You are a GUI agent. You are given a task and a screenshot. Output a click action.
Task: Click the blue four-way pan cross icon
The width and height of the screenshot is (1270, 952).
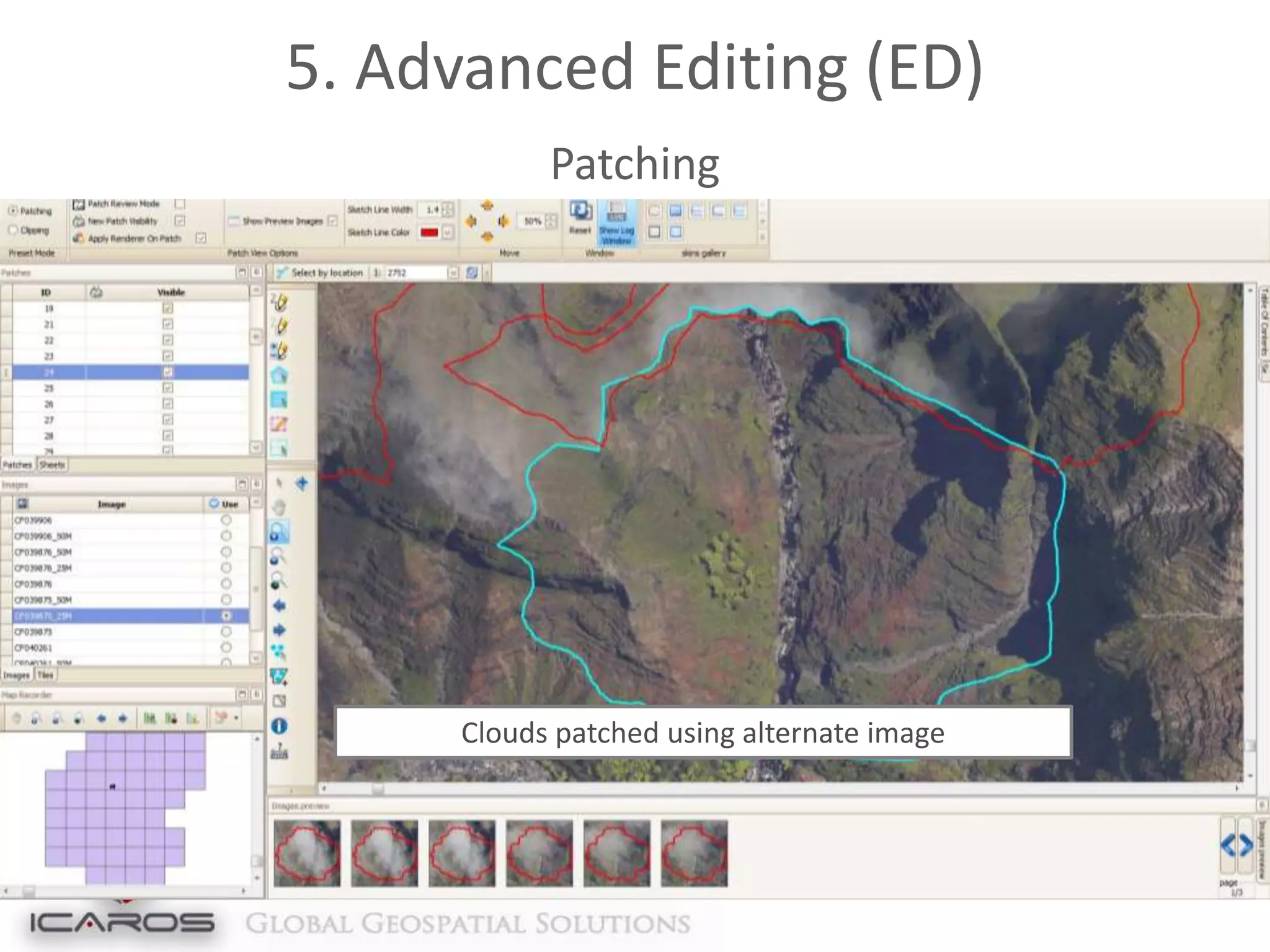click(x=302, y=484)
